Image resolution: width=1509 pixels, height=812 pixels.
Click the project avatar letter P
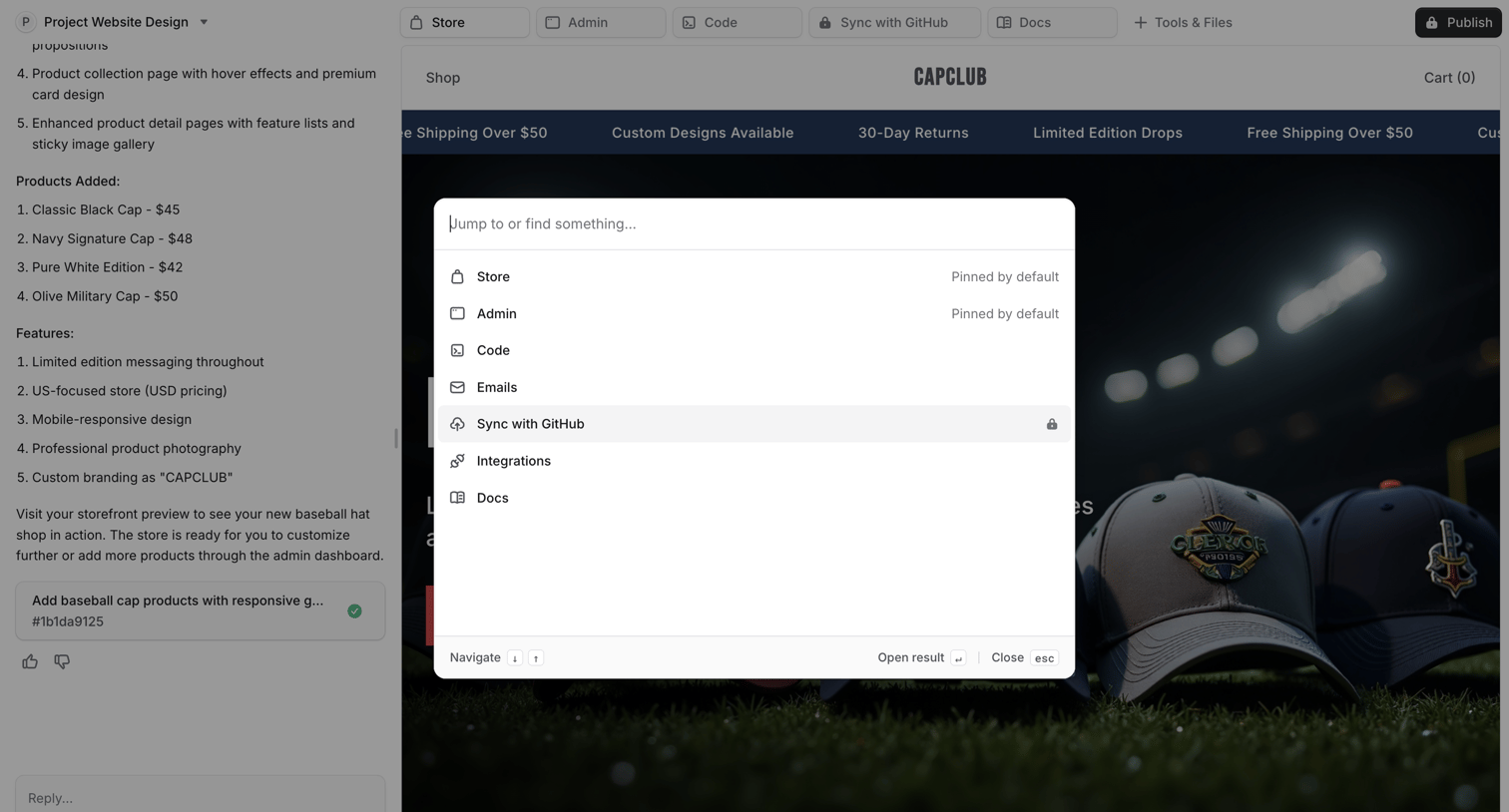click(25, 22)
